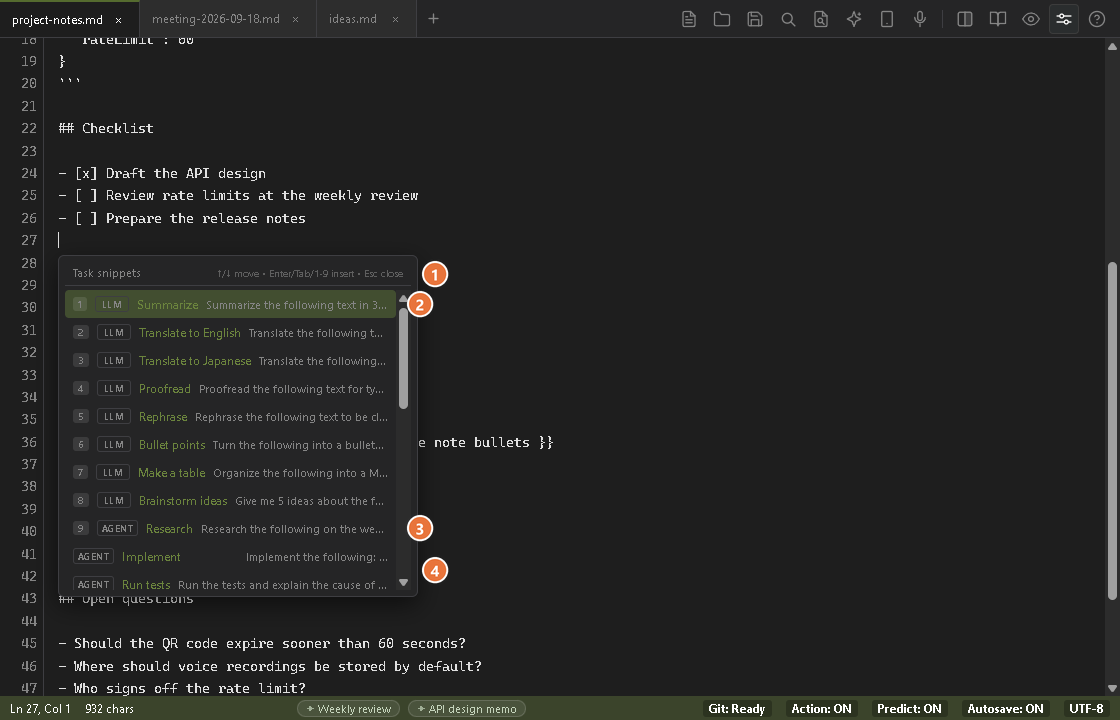Click the 932 chars counter
Image resolution: width=1120 pixels, height=720 pixels.
109,709
